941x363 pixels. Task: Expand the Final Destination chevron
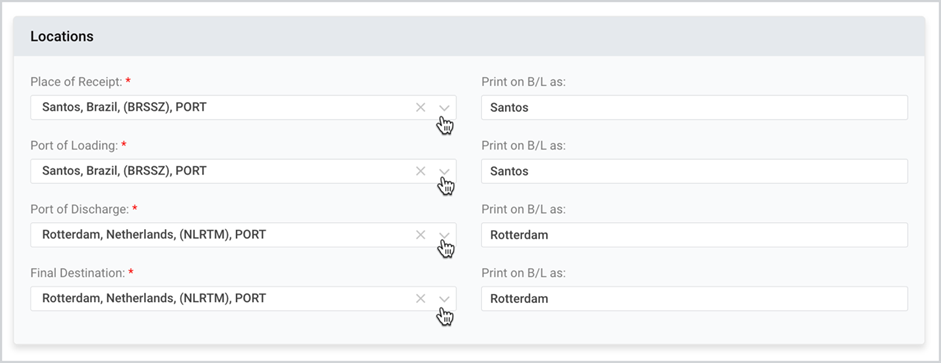(444, 299)
